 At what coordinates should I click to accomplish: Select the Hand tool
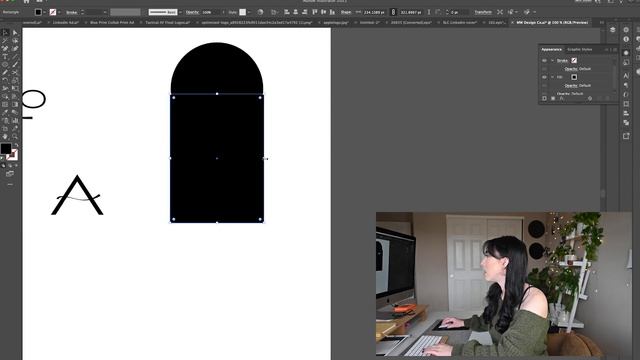[x=5, y=136]
